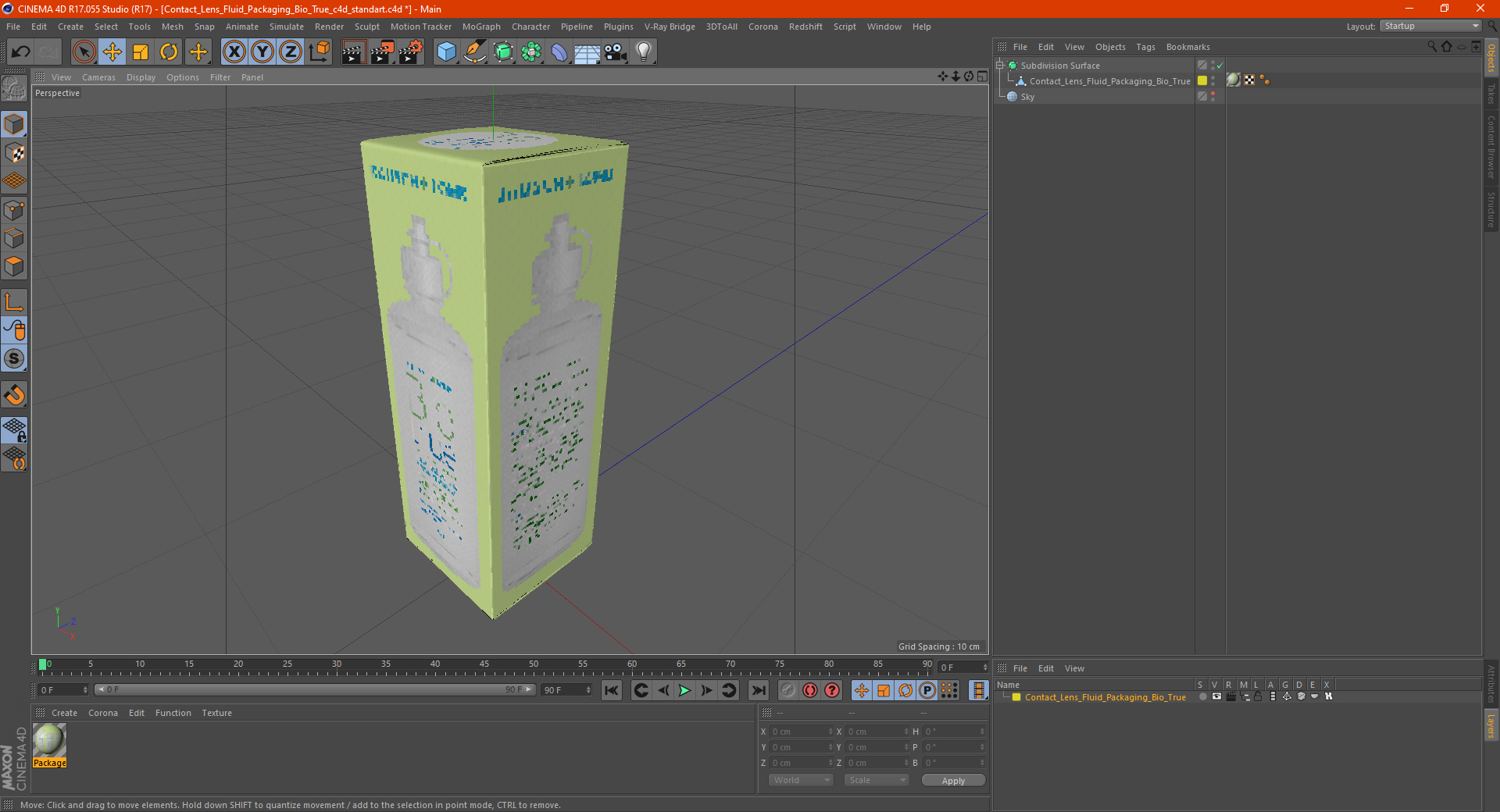
Task: Open the Array modeling objects icon
Action: [531, 52]
